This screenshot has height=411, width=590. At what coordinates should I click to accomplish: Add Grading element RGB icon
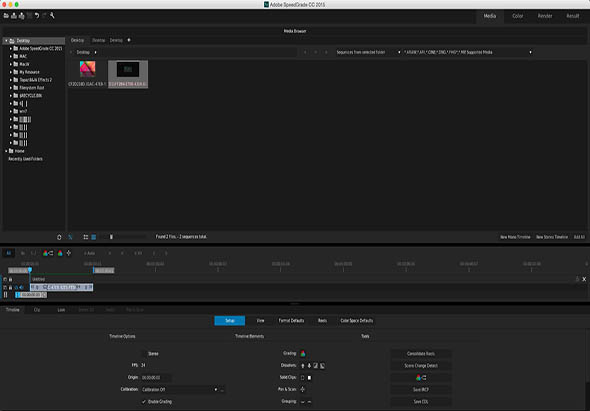coord(303,353)
